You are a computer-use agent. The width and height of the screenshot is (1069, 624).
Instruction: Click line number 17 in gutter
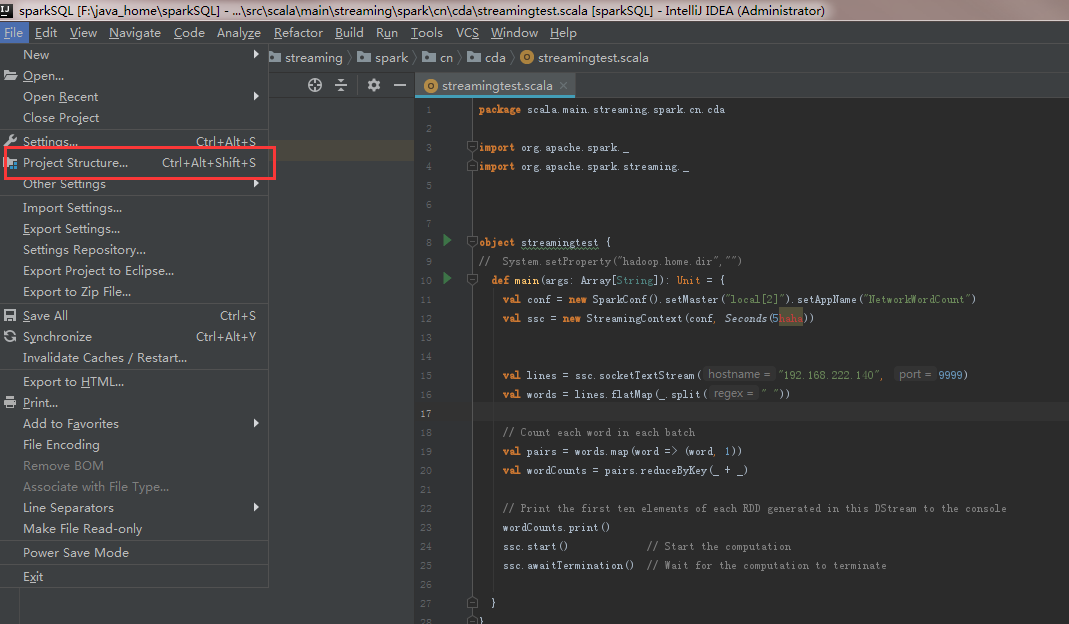425,413
